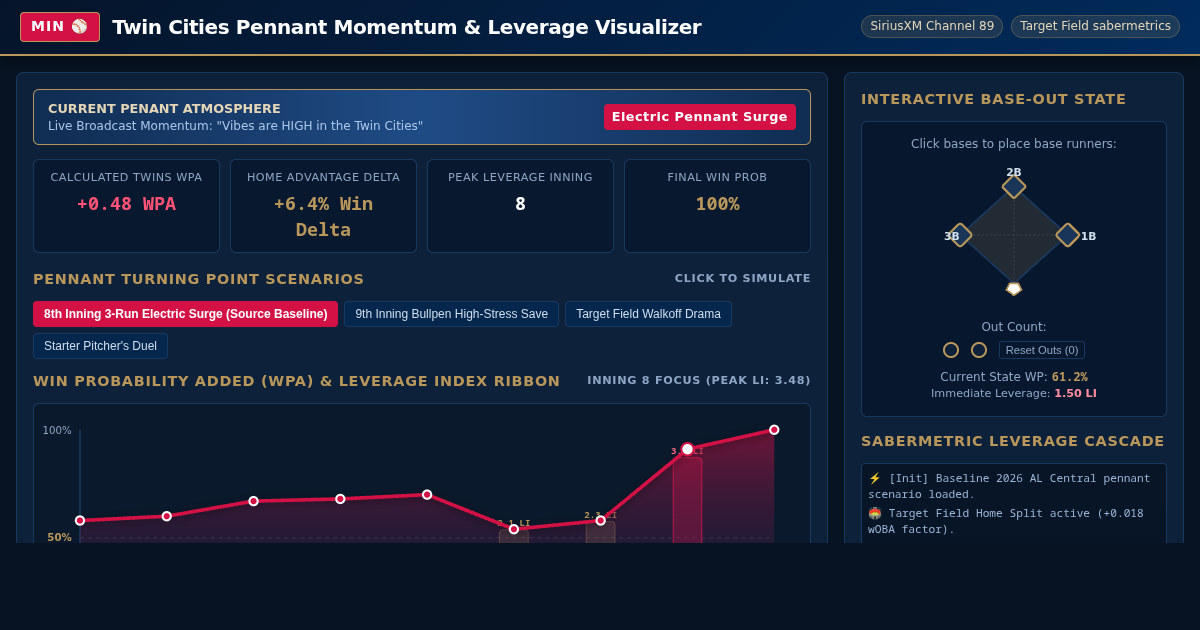This screenshot has height=630, width=1200.
Task: Click the Target Field sabermetrics pill
Action: click(x=1095, y=26)
